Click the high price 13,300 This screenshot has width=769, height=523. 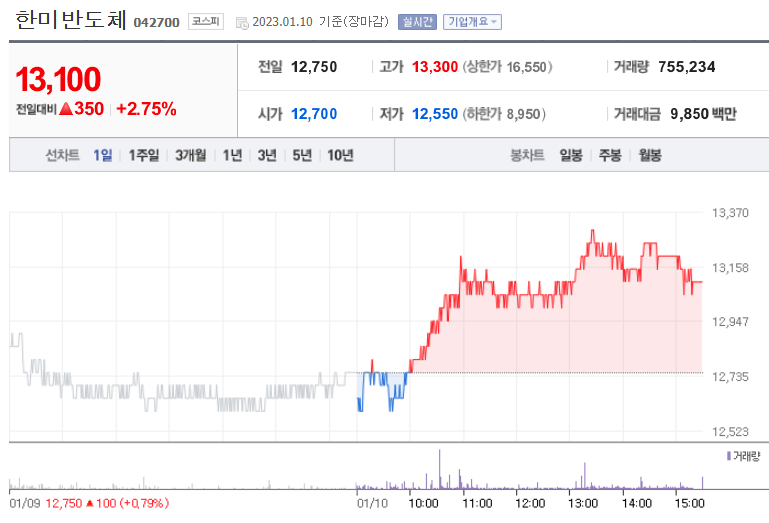pos(435,67)
